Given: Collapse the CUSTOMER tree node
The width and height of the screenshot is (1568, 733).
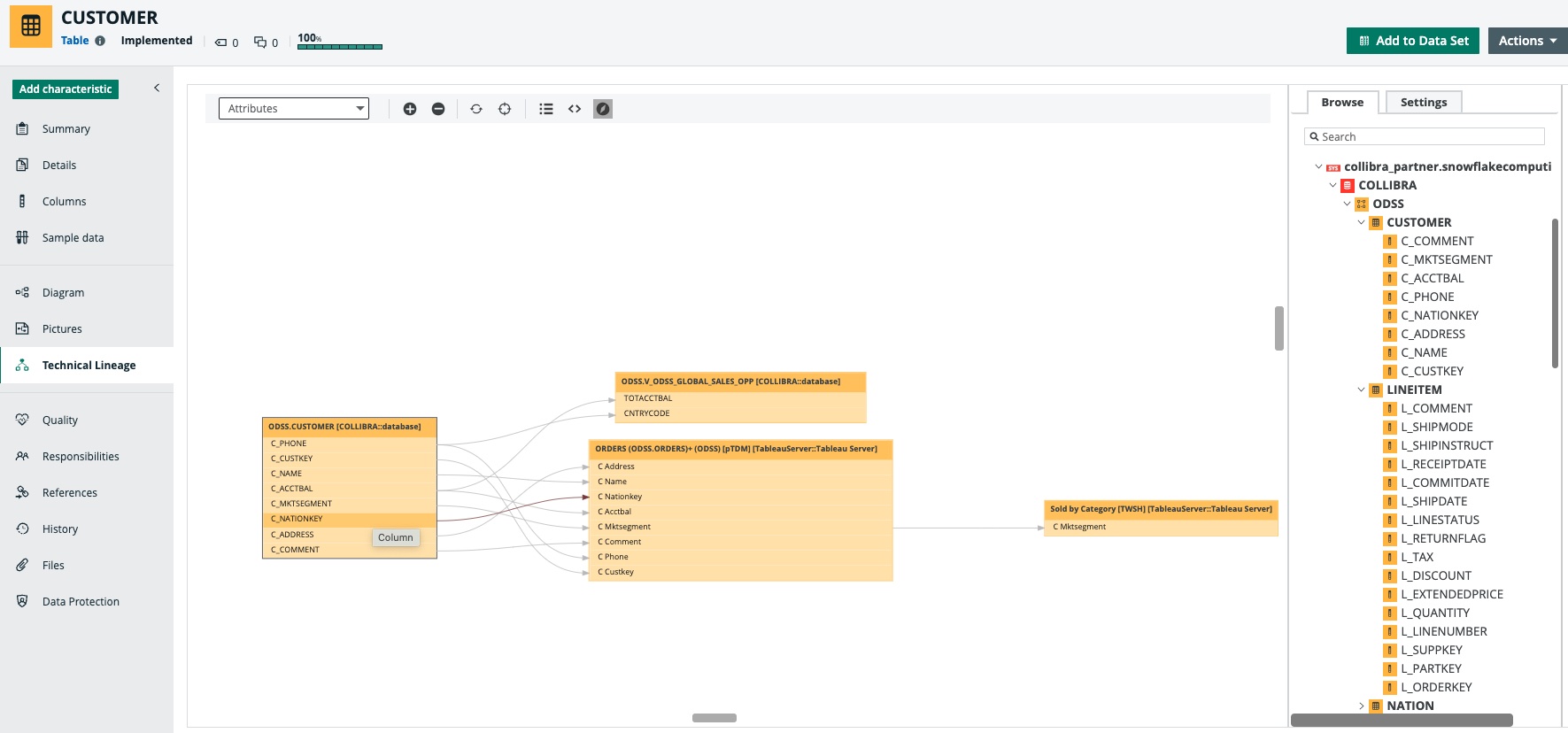Looking at the screenshot, I should tap(1362, 222).
